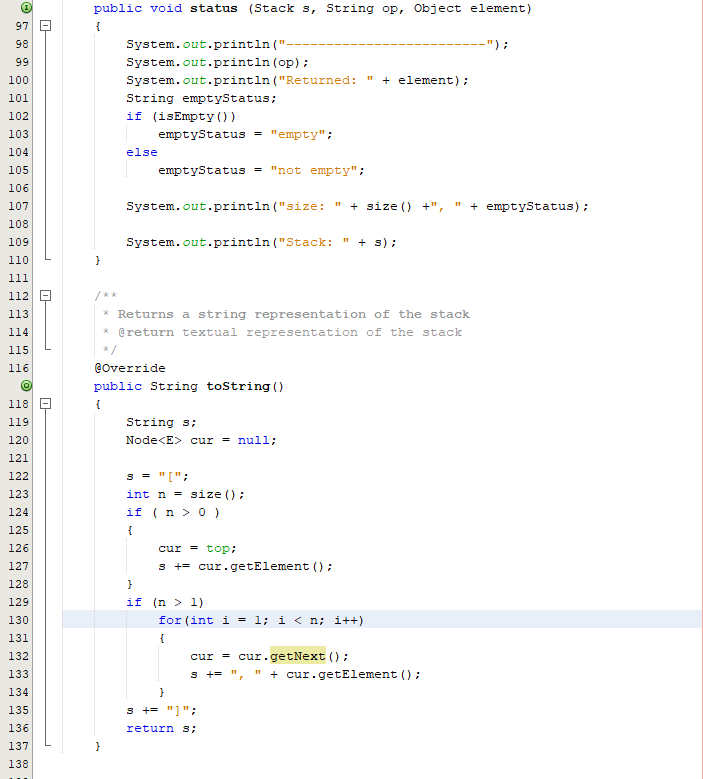Click the "String s;" declaration on line 119
703x779 pixels.
(161, 422)
